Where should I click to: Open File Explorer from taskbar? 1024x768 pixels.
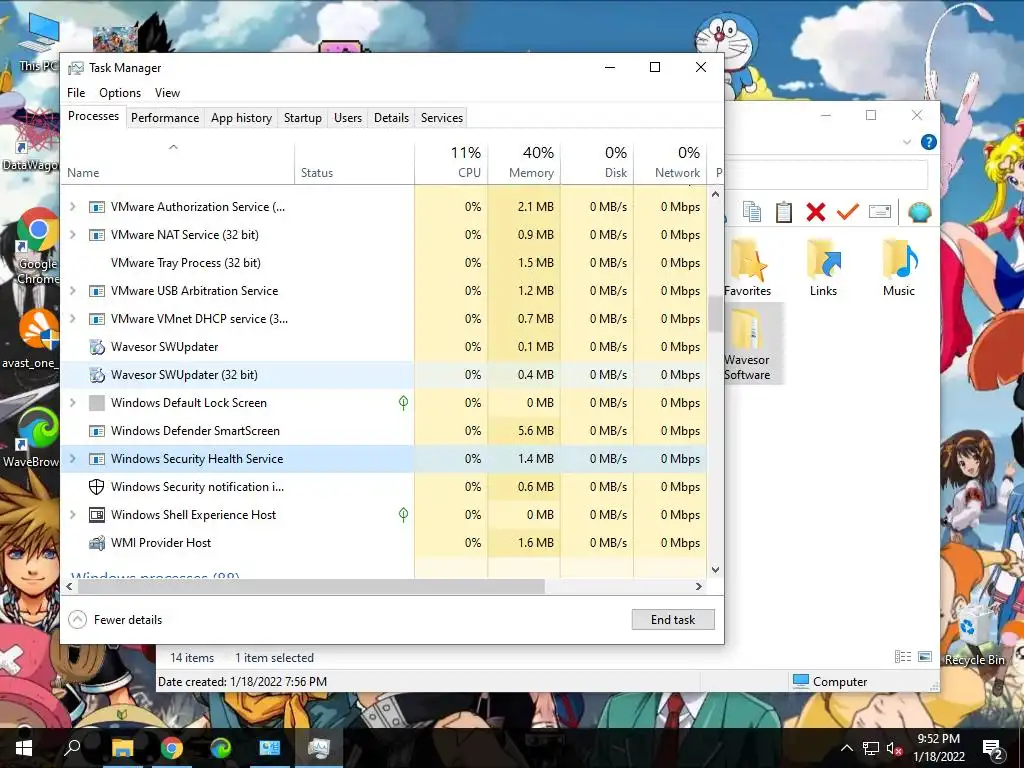(122, 748)
